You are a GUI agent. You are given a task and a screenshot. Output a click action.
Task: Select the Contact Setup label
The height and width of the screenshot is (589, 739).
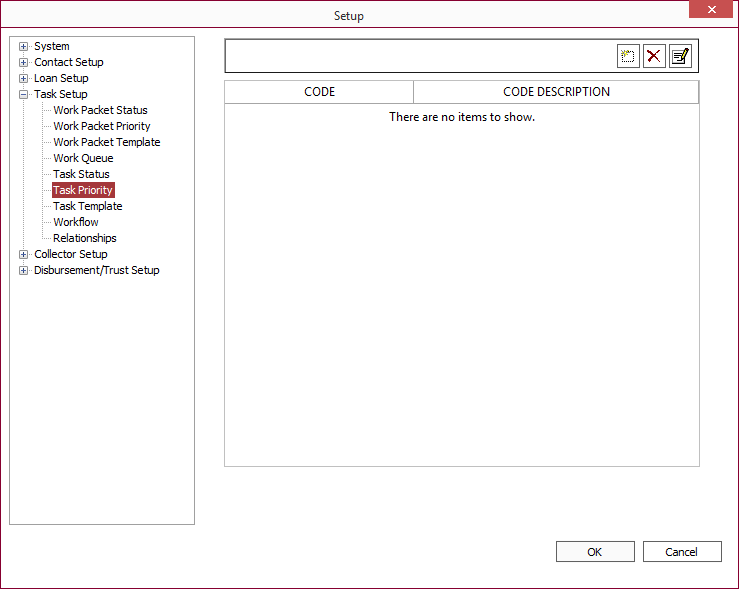pyautogui.click(x=69, y=62)
